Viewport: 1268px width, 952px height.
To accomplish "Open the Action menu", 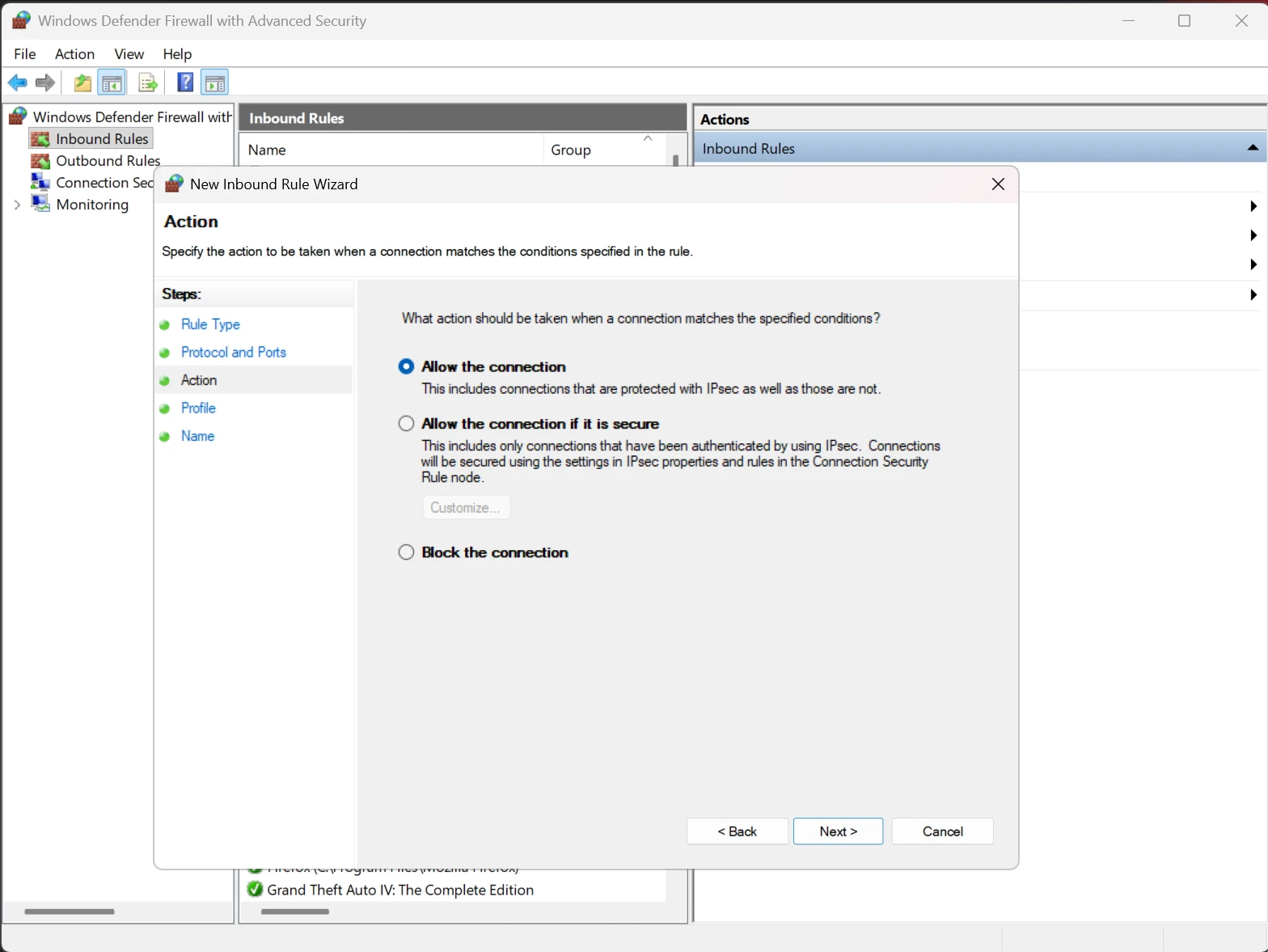I will 74,54.
